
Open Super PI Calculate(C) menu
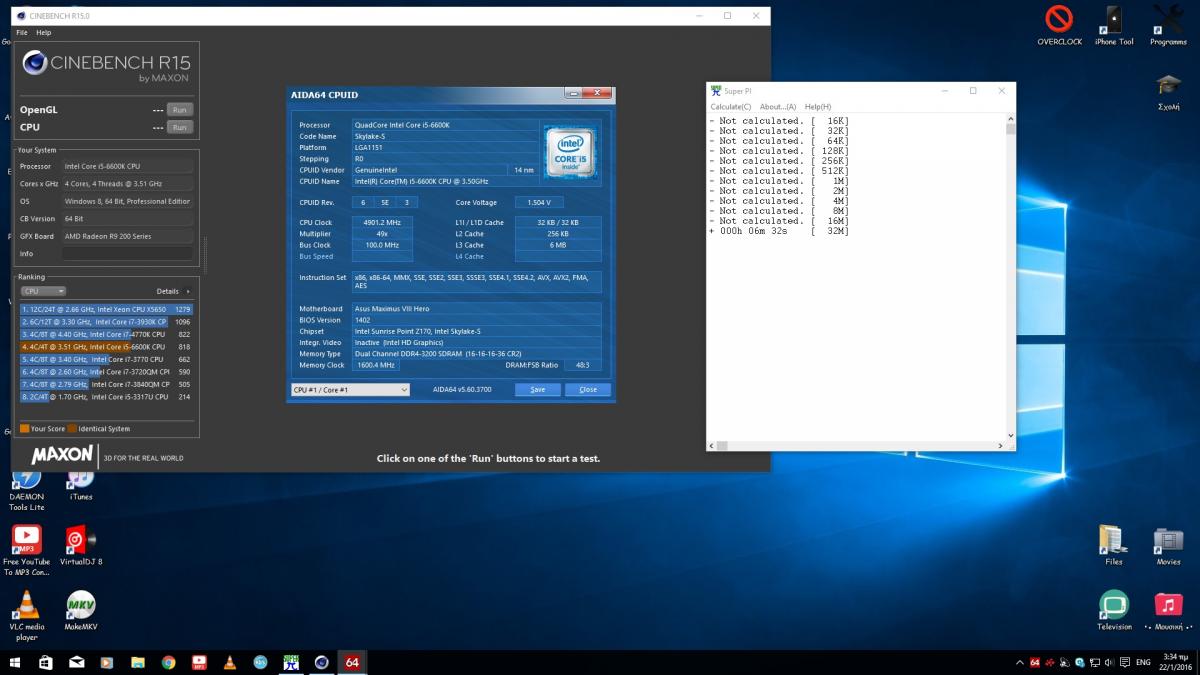coord(731,107)
